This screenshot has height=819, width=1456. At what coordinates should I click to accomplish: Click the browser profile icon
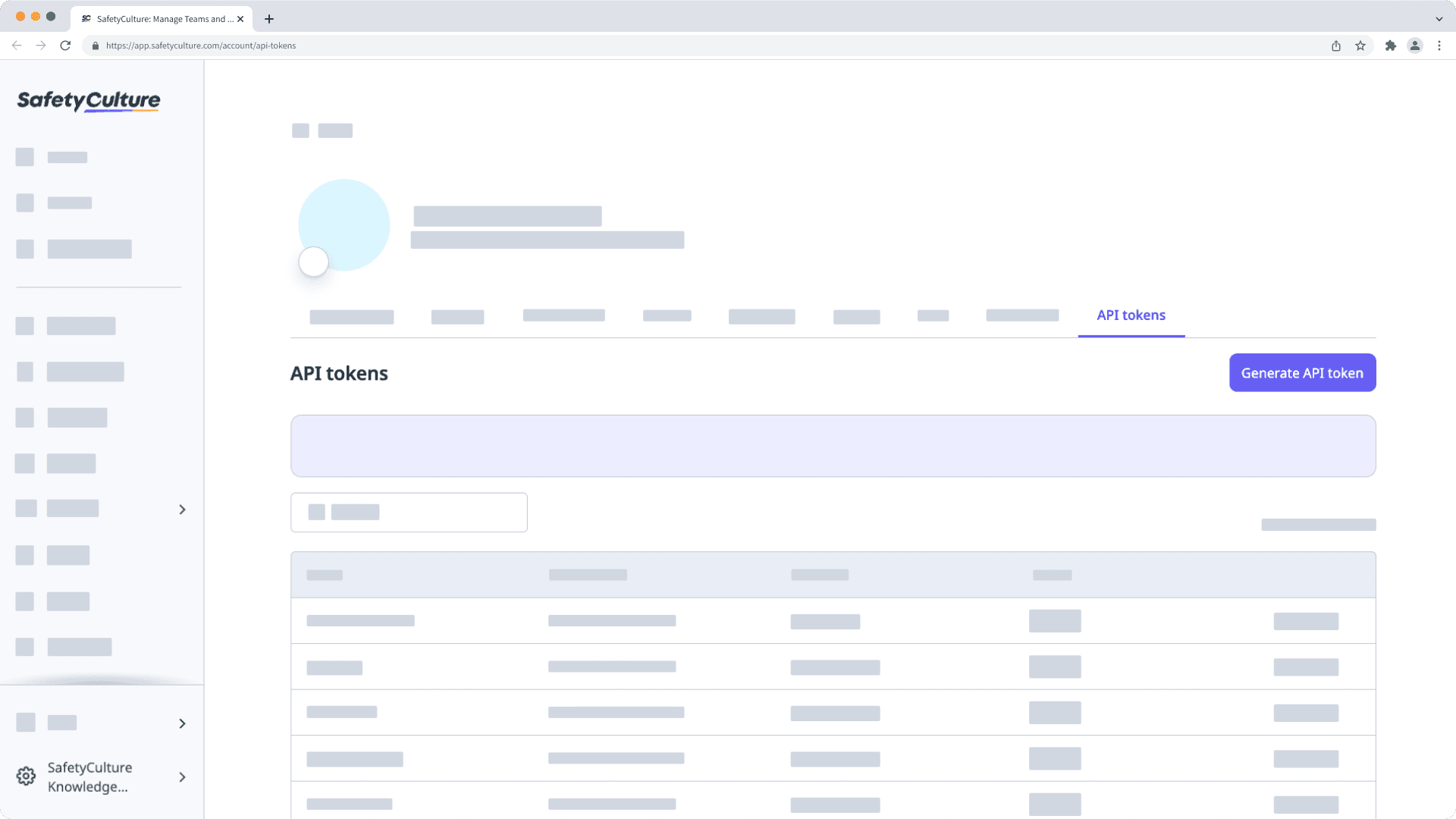click(1415, 45)
